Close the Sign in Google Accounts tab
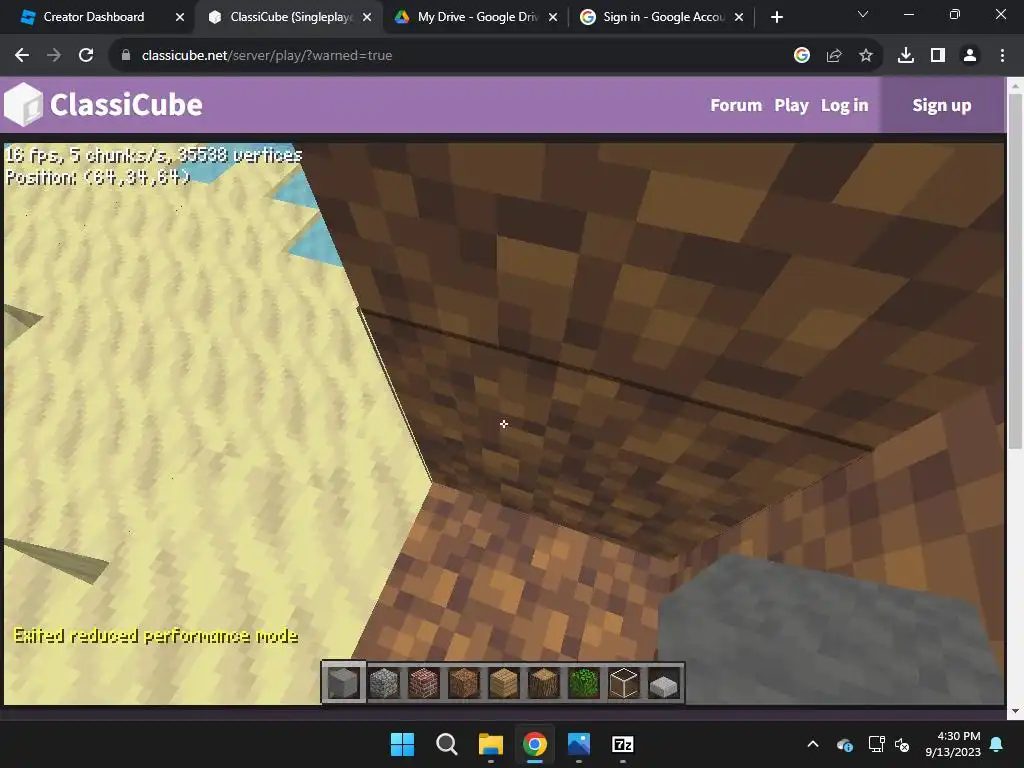The image size is (1024, 768). tap(739, 17)
